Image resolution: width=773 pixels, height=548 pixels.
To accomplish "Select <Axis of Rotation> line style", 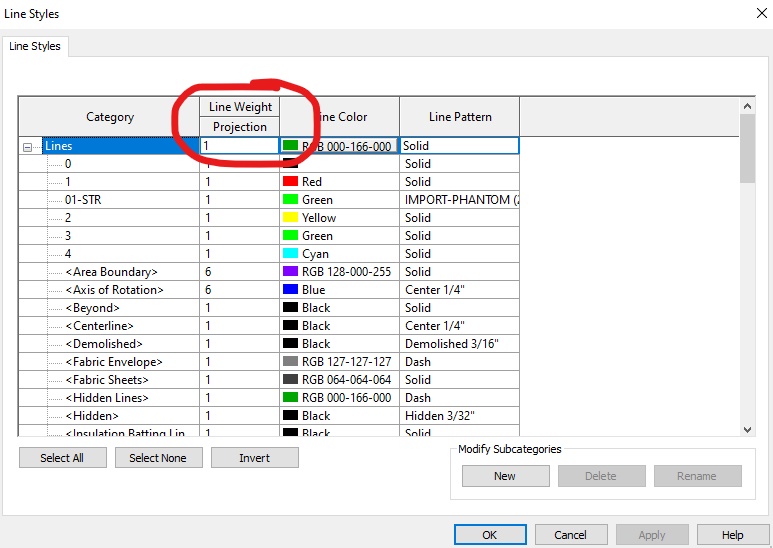I will point(114,290).
